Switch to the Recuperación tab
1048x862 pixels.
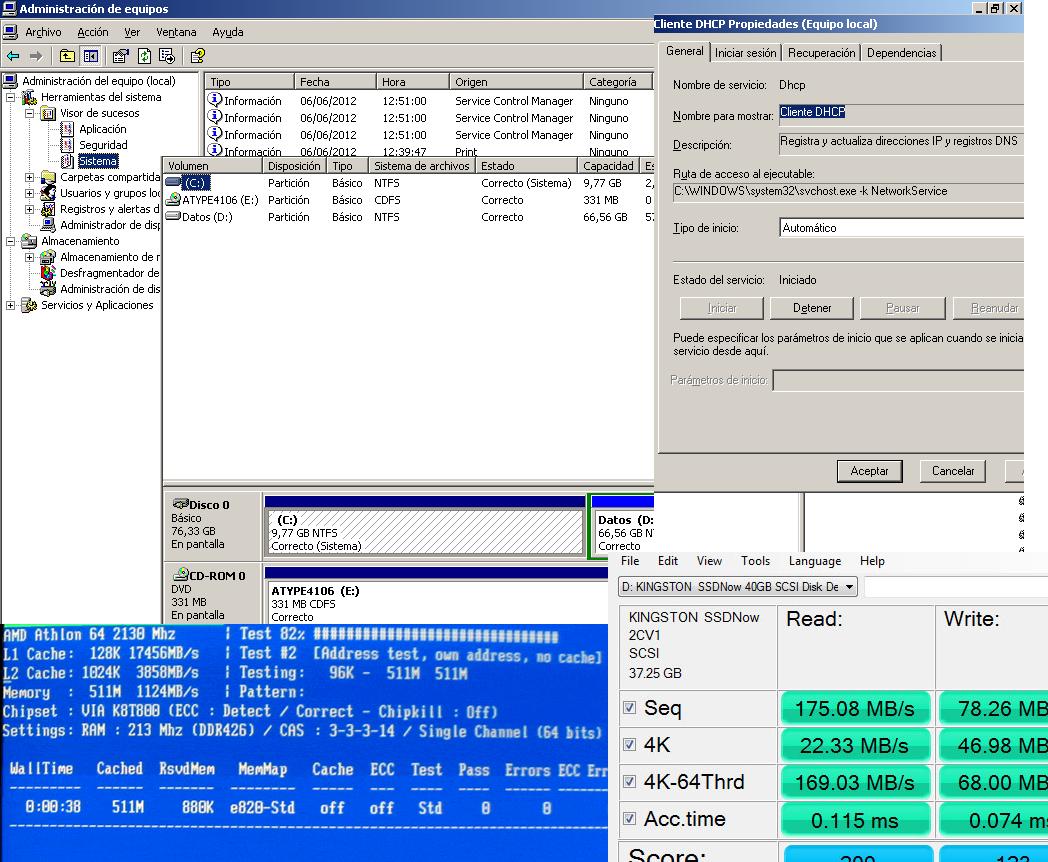point(821,53)
